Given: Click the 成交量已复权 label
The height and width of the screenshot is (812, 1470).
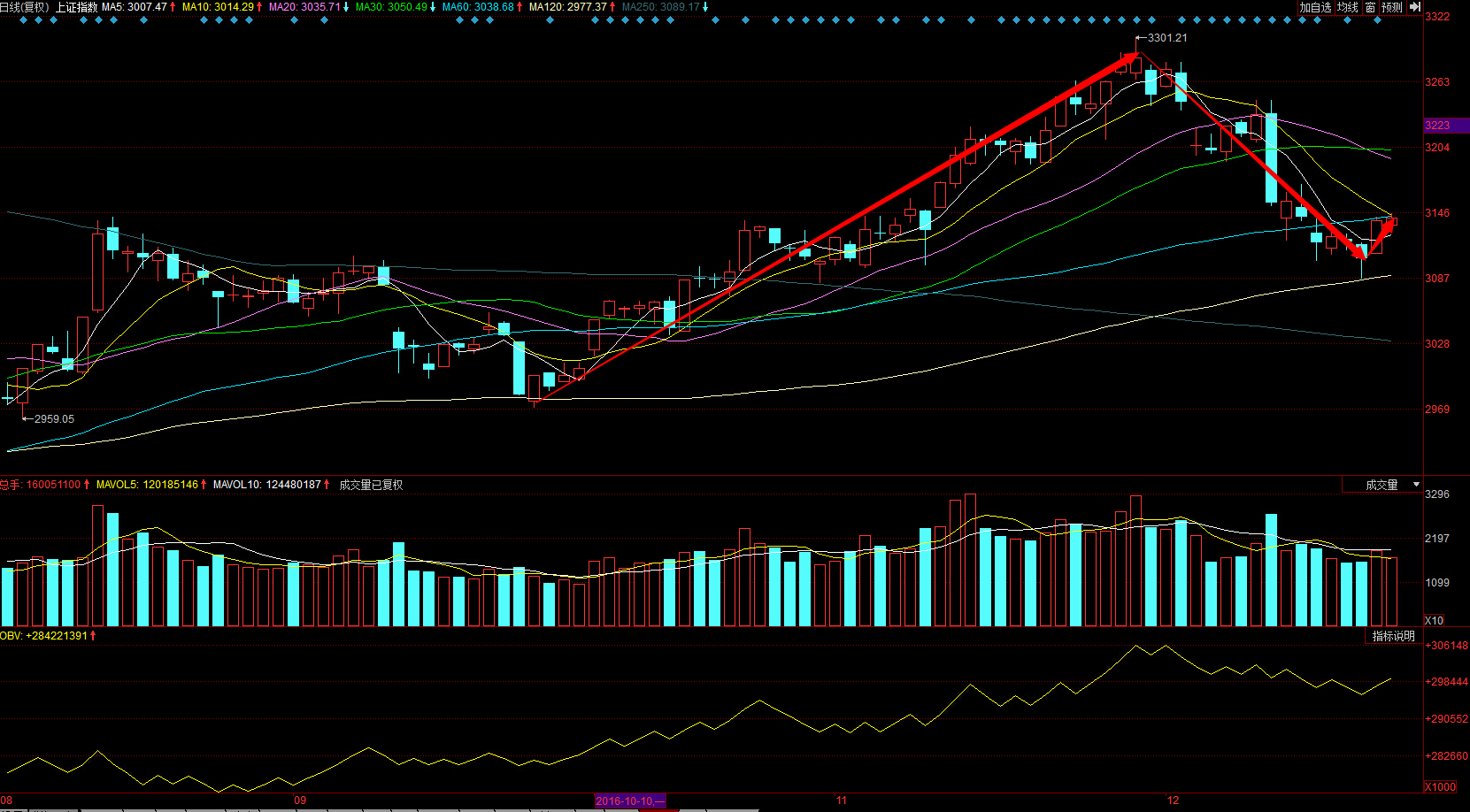Looking at the screenshot, I should point(371,485).
